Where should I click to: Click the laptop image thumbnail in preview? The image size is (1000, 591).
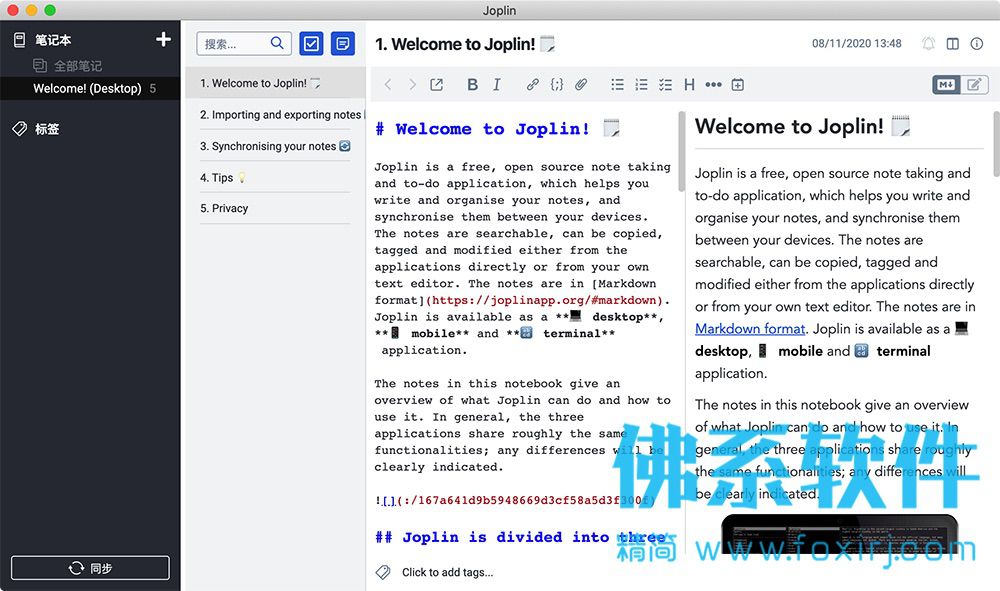(x=839, y=534)
